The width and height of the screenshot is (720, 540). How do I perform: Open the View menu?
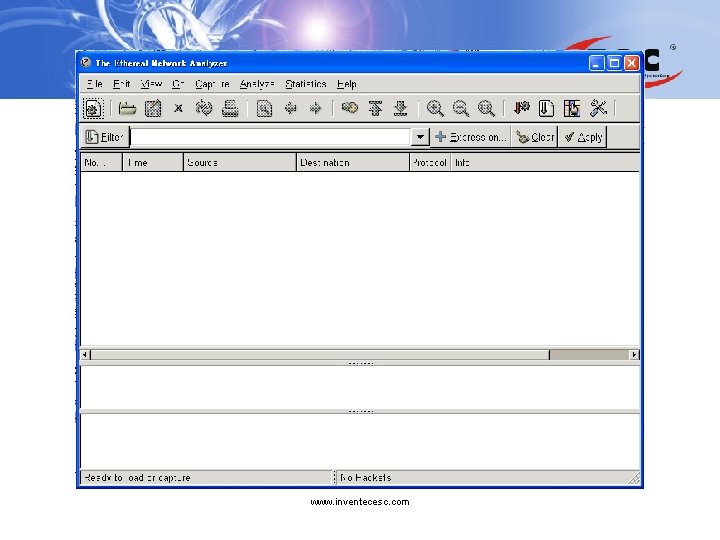click(151, 84)
